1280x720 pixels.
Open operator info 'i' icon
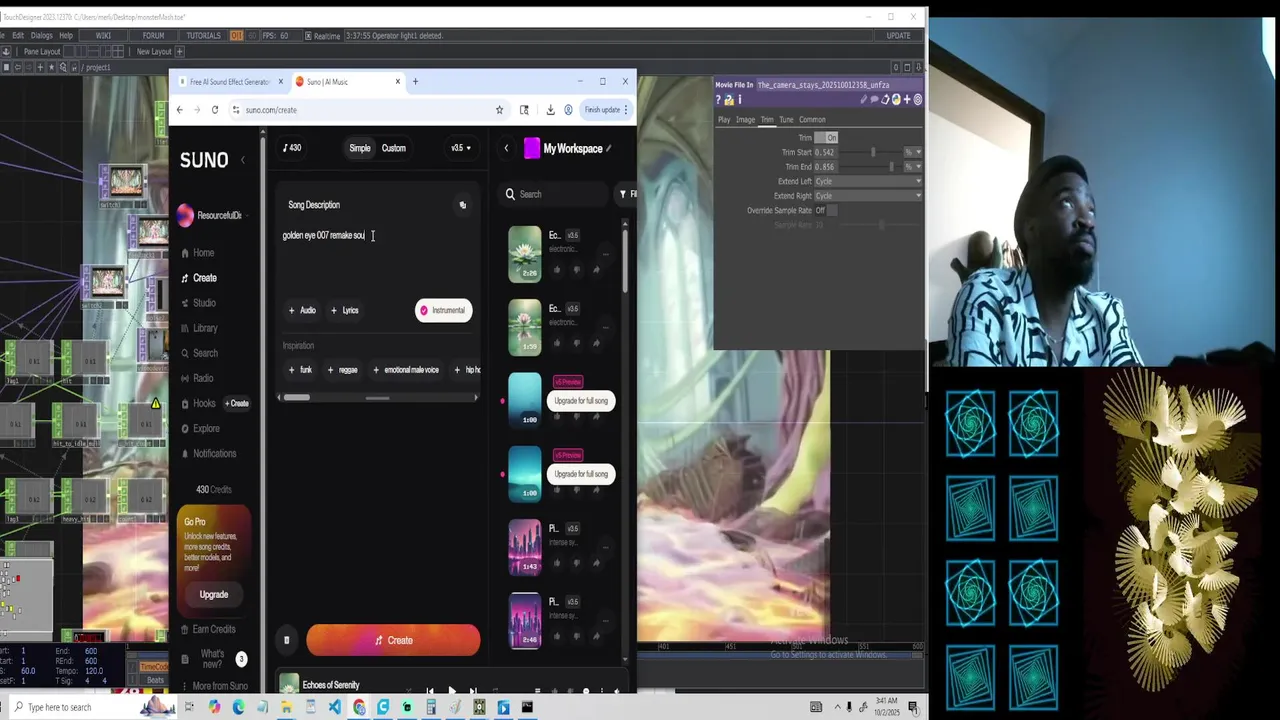tap(741, 100)
